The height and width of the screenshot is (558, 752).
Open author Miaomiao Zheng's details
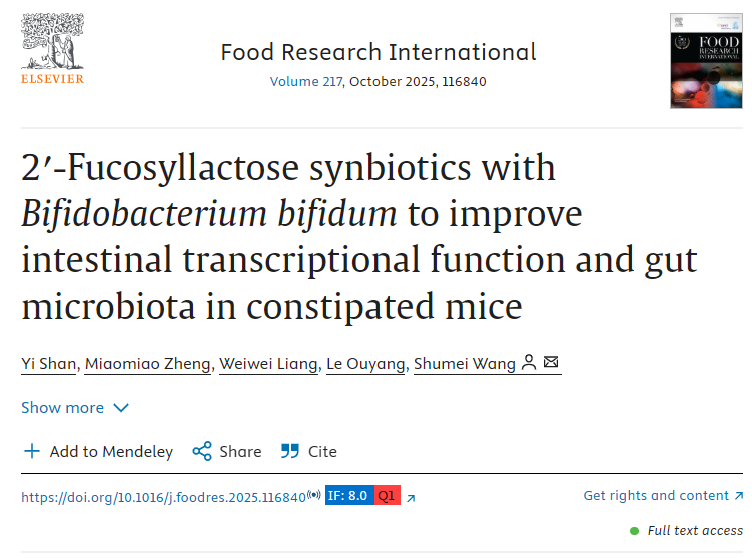[148, 364]
